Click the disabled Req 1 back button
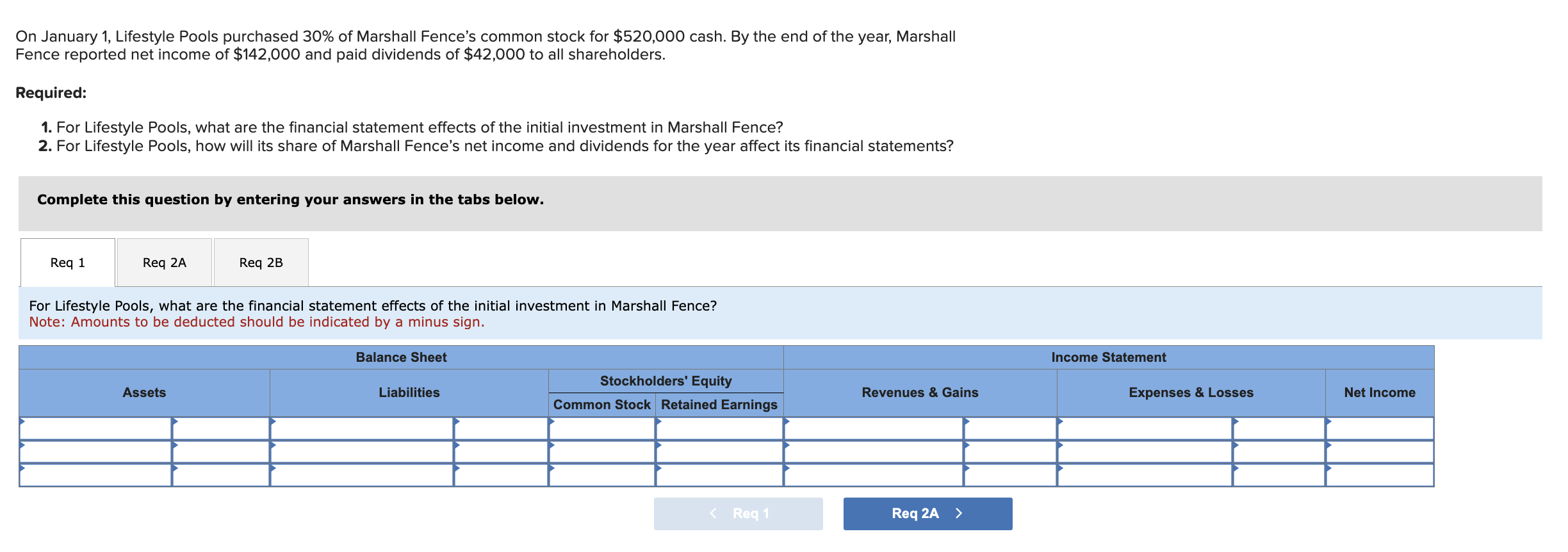Screen dimensions: 1568x552 coord(738,514)
